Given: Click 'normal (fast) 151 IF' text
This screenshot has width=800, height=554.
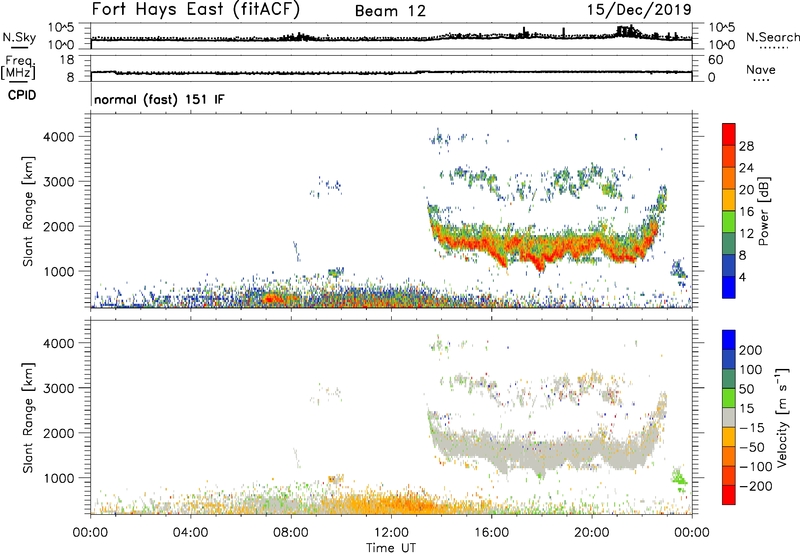Looking at the screenshot, I should coord(159,99).
